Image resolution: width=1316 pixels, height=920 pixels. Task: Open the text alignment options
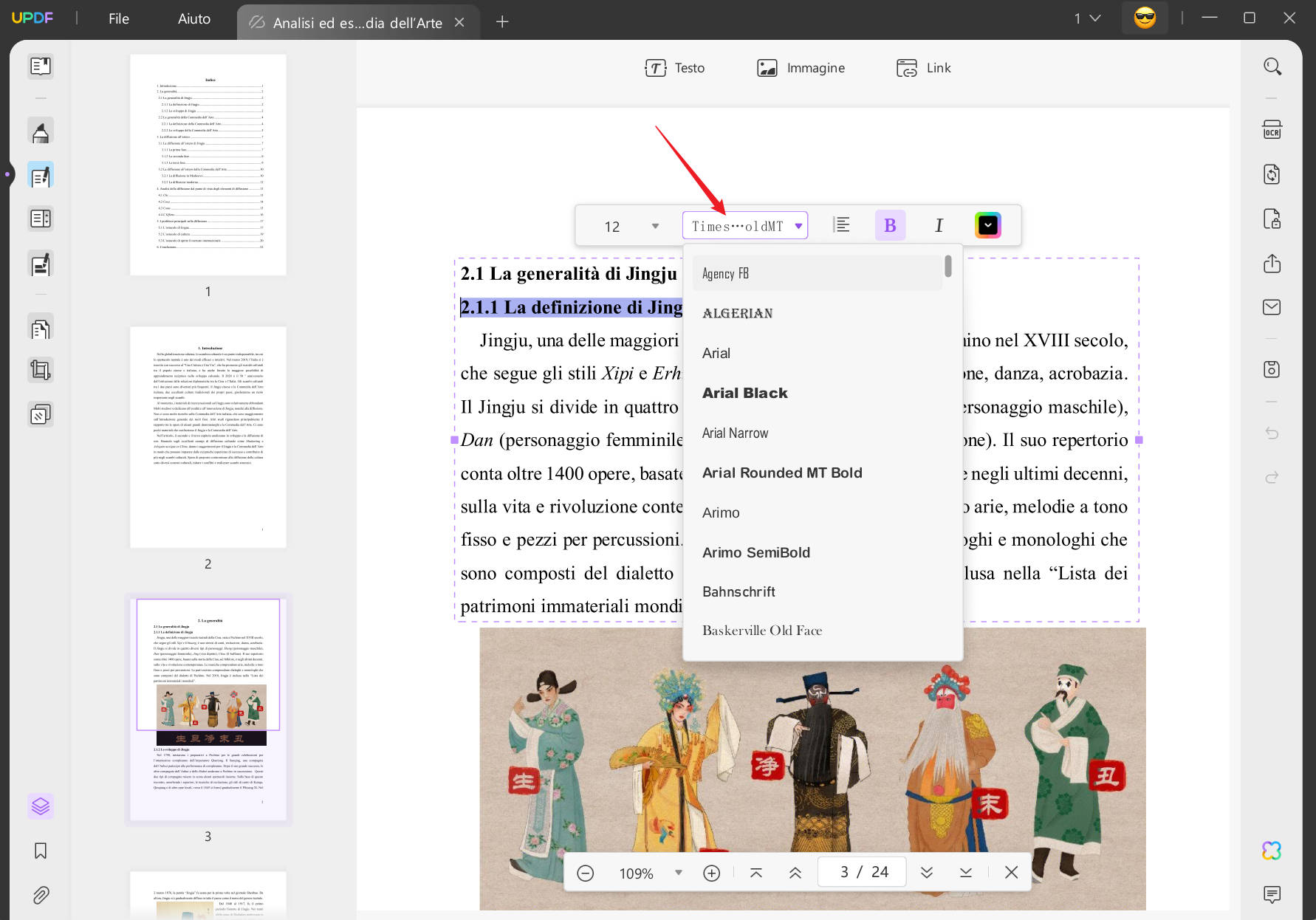click(x=841, y=225)
